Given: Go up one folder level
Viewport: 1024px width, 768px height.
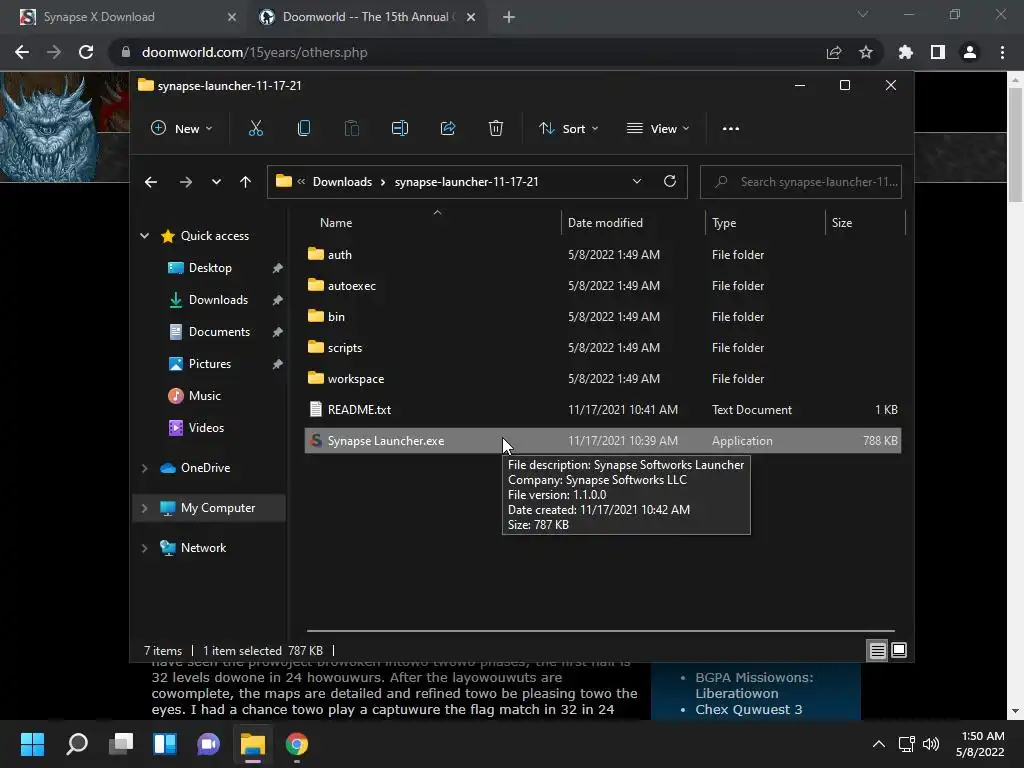Looking at the screenshot, I should [x=246, y=182].
